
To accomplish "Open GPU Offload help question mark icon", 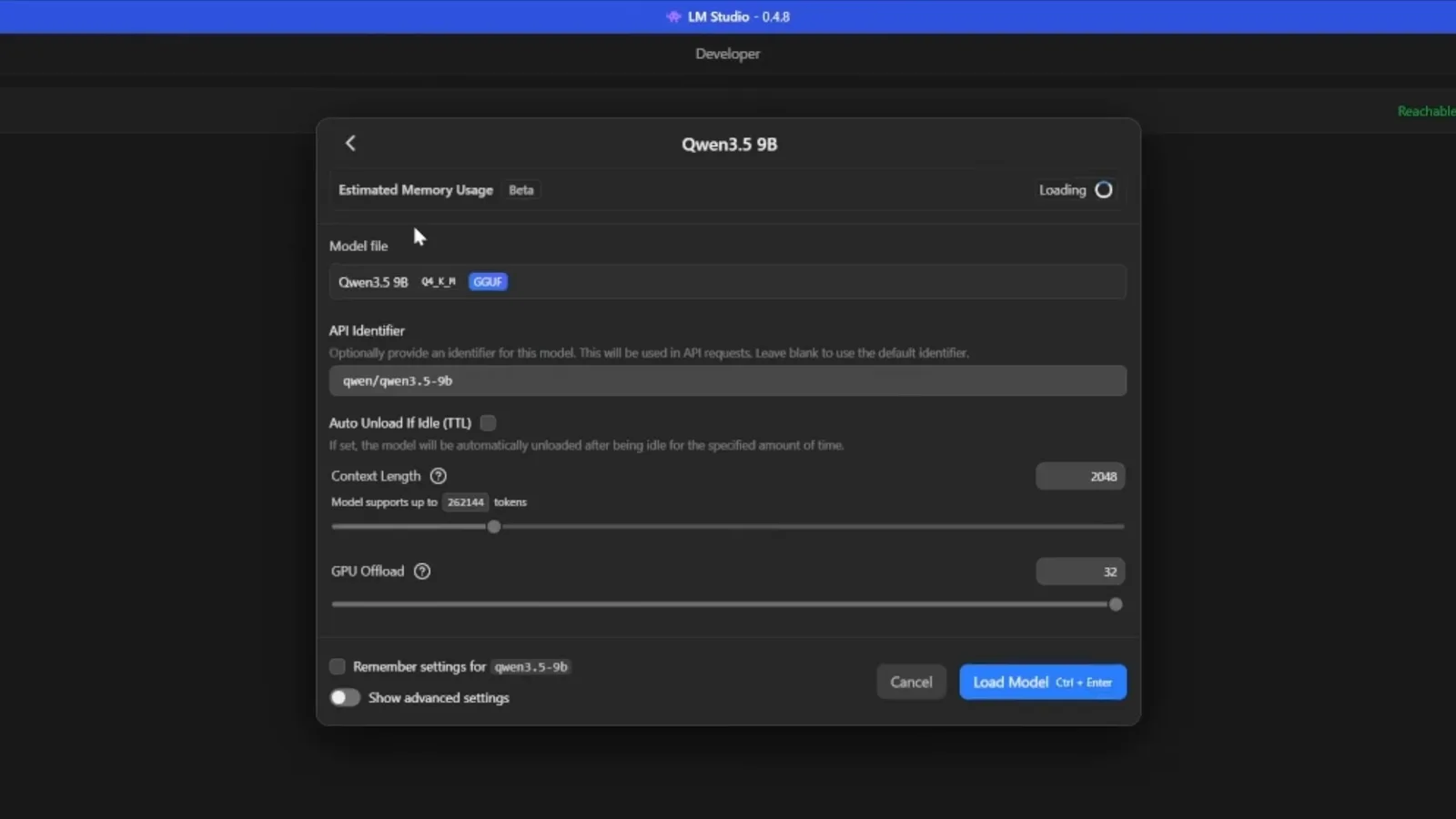I will 422,571.
